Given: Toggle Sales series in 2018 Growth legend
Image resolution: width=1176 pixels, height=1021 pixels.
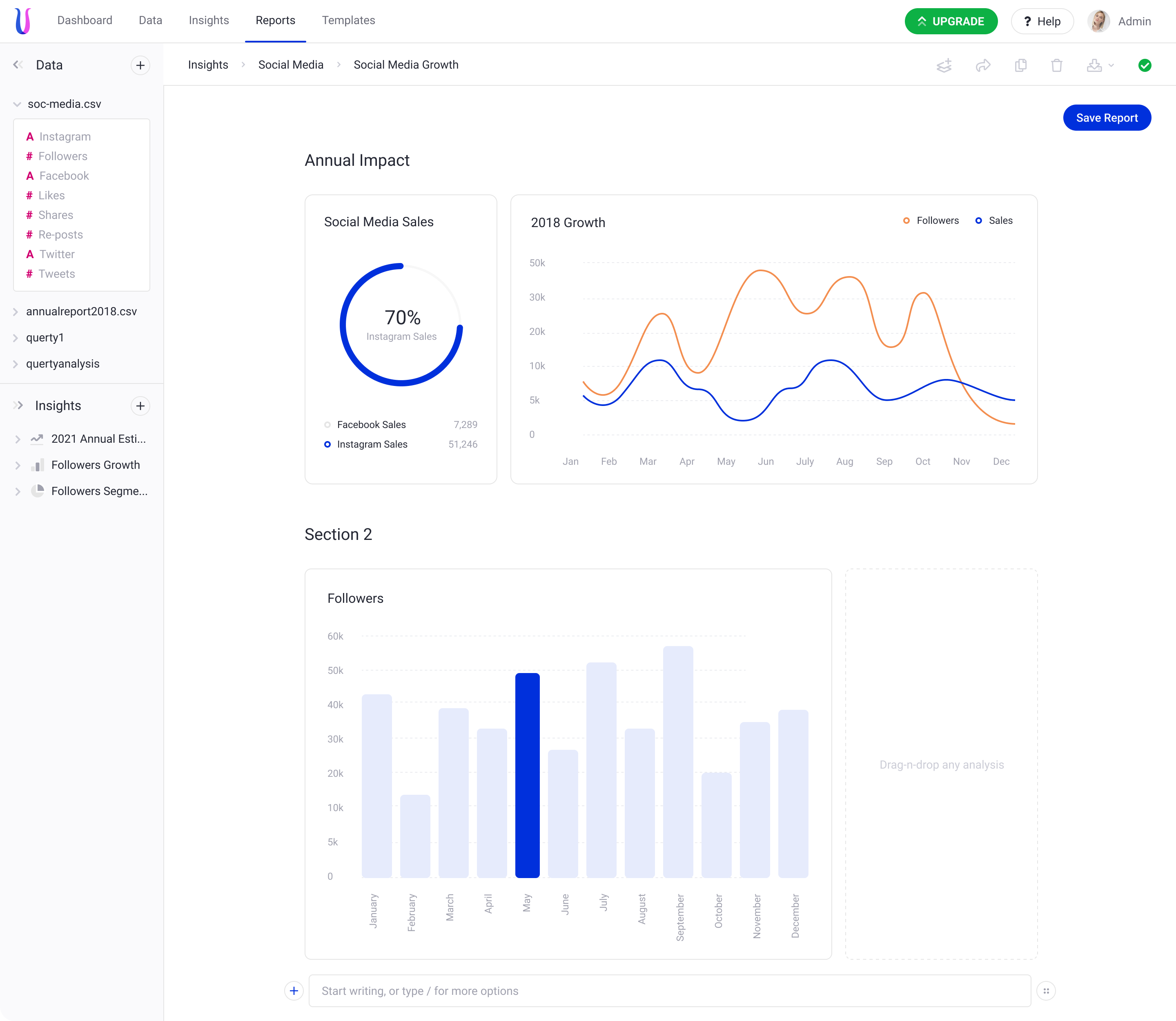Looking at the screenshot, I should [993, 221].
